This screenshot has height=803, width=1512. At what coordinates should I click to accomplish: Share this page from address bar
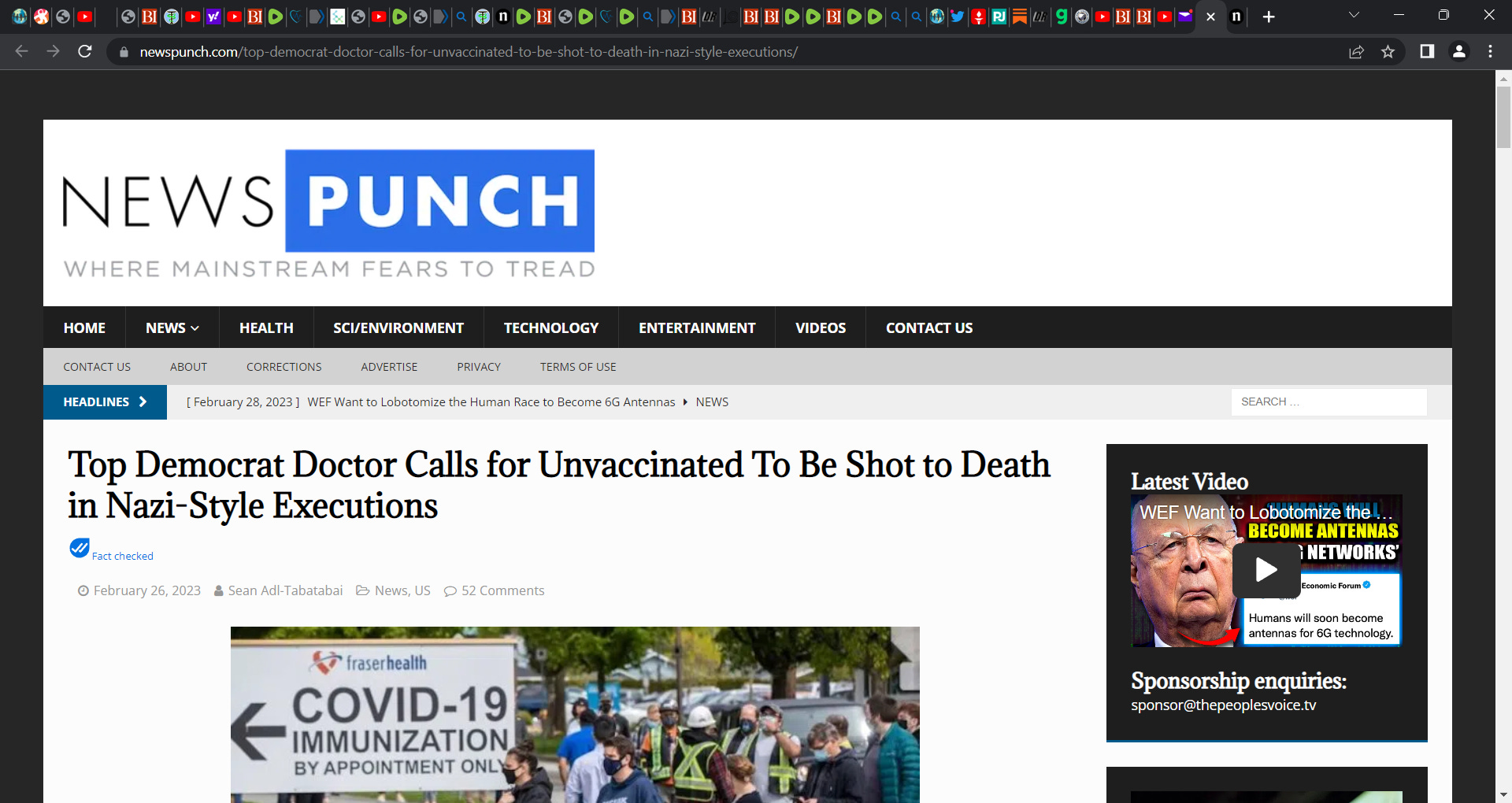[x=1356, y=52]
